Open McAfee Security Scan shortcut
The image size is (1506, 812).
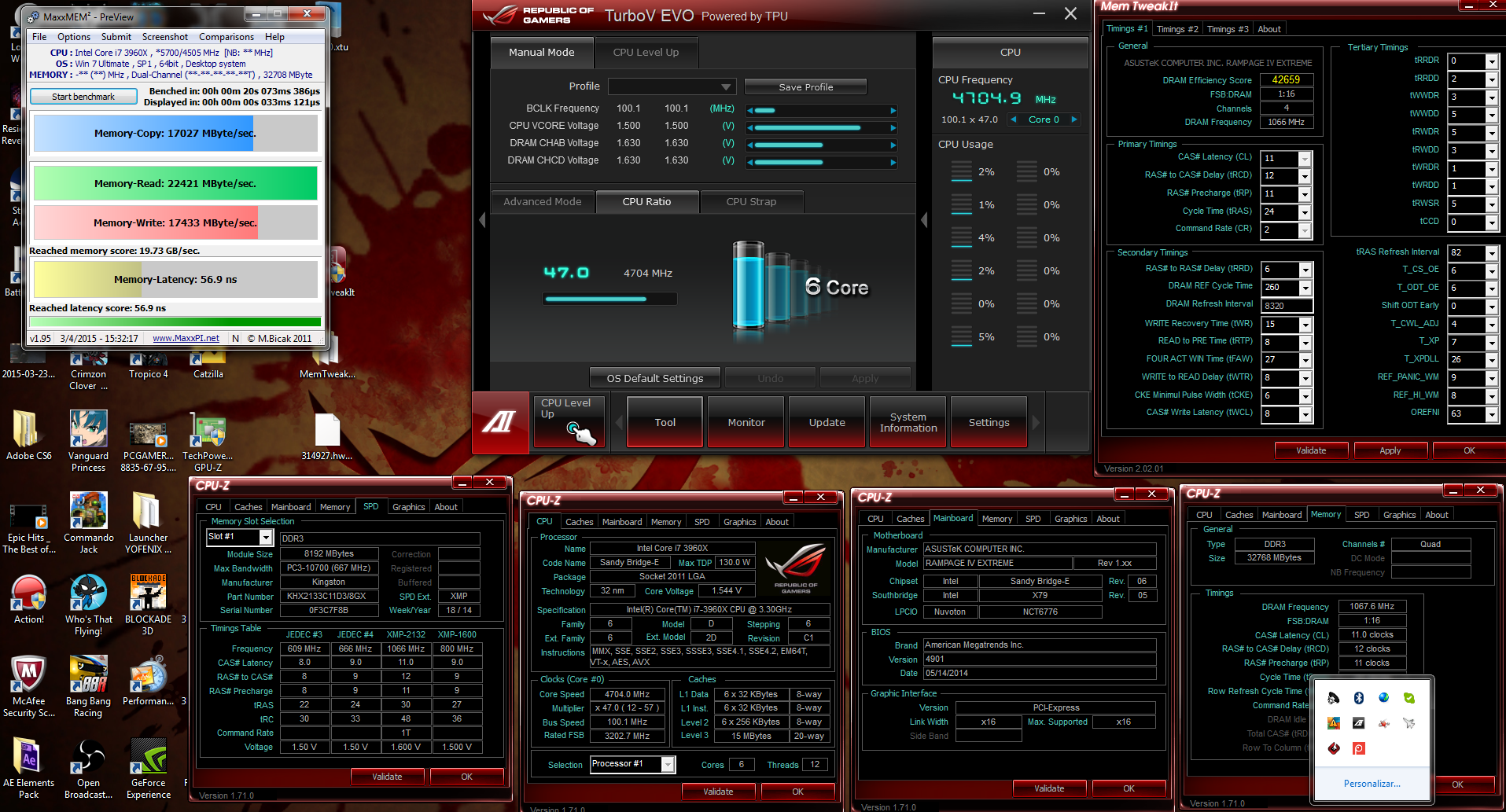click(x=28, y=686)
